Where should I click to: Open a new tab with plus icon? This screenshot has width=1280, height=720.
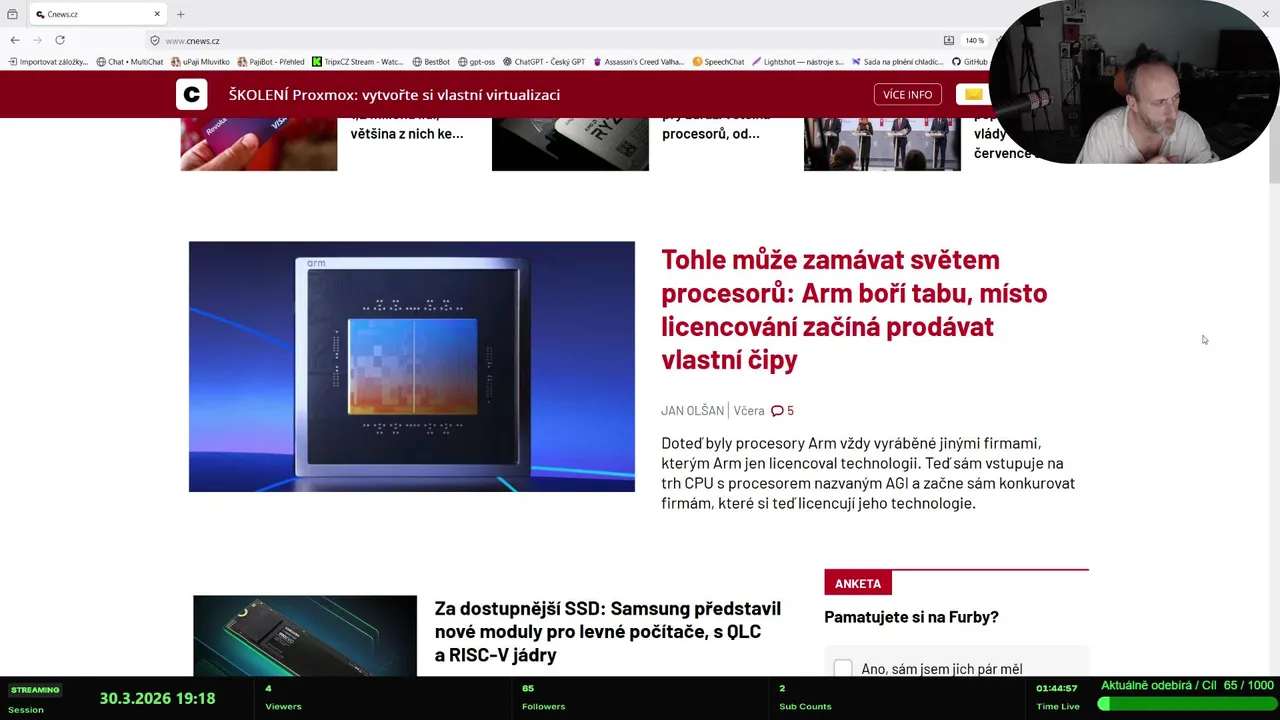pos(181,14)
